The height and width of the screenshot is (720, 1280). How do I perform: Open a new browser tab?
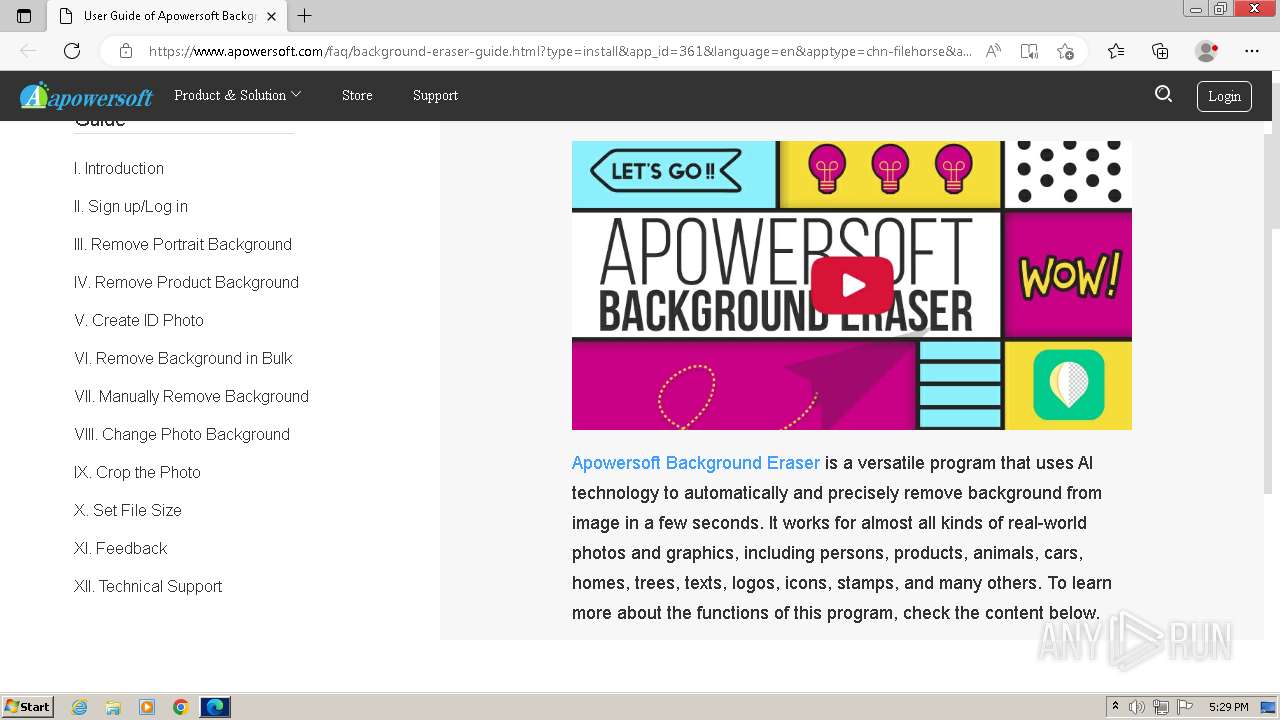tap(305, 16)
